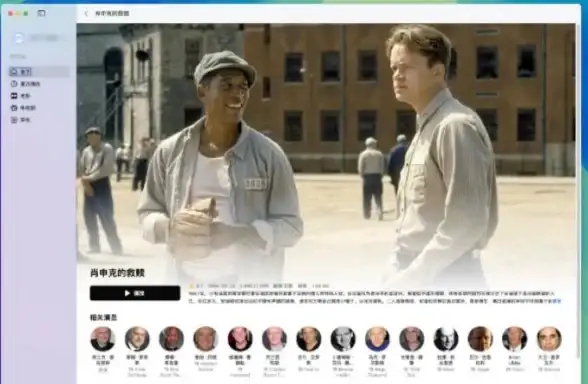Click the last visible cast member's portrait

click(x=549, y=339)
